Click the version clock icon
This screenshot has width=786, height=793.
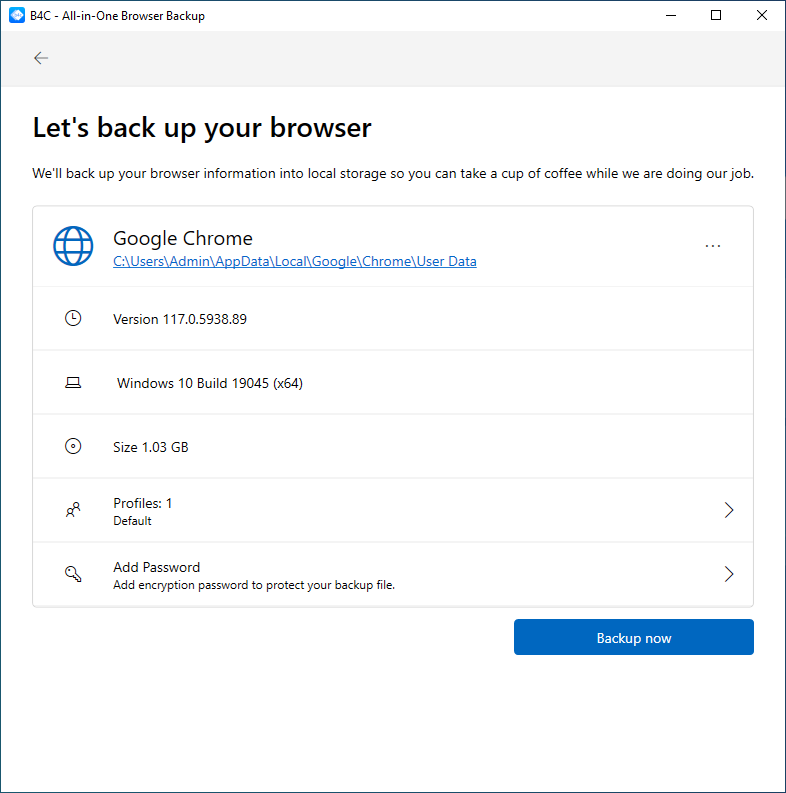[x=73, y=319]
